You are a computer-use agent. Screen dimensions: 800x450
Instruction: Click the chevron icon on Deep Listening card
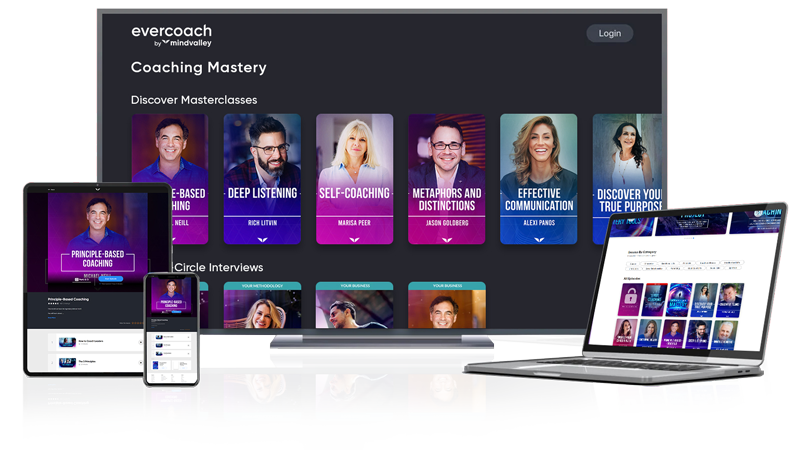pyautogui.click(x=262, y=239)
